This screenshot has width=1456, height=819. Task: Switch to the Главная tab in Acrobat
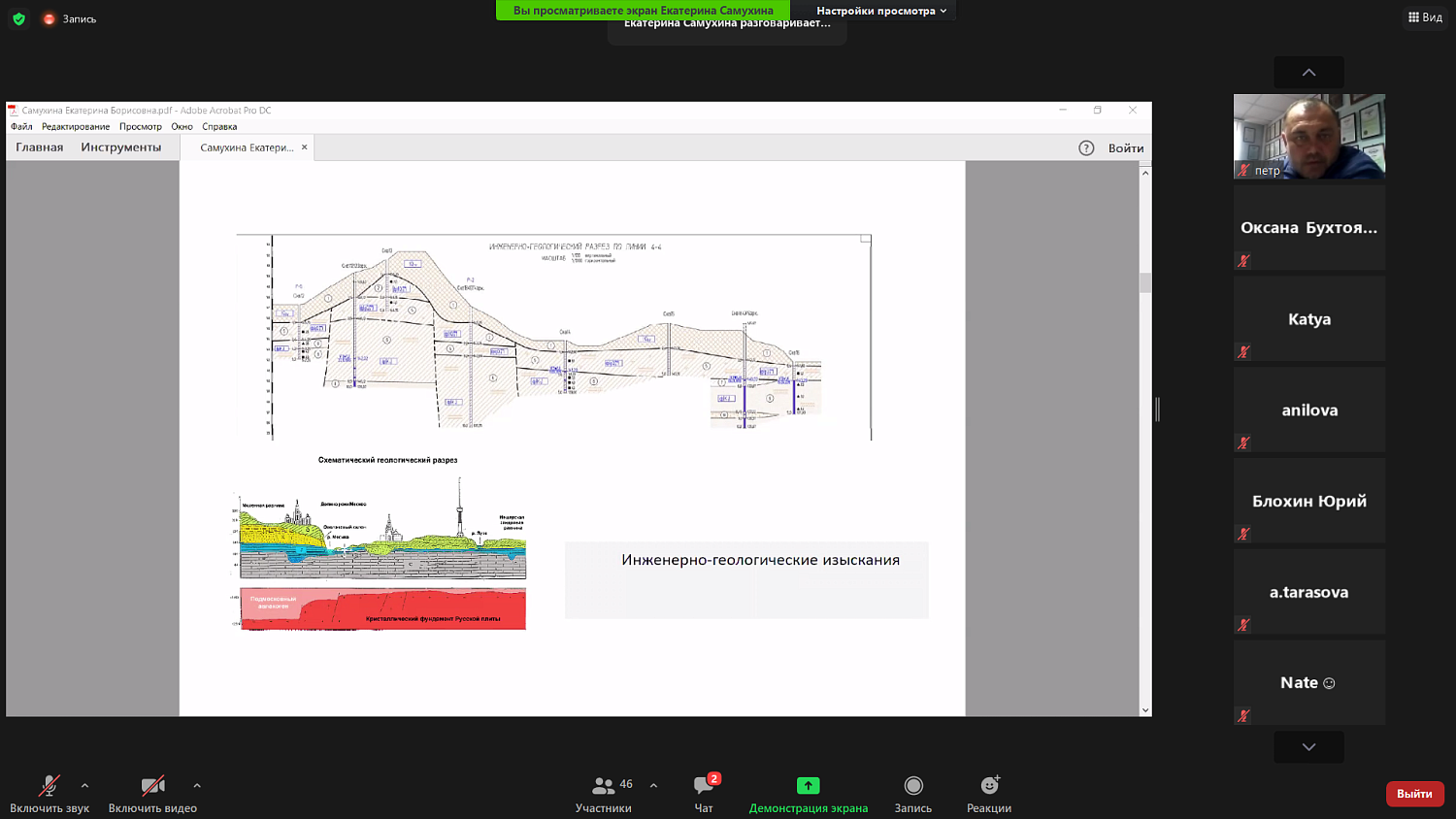39,147
